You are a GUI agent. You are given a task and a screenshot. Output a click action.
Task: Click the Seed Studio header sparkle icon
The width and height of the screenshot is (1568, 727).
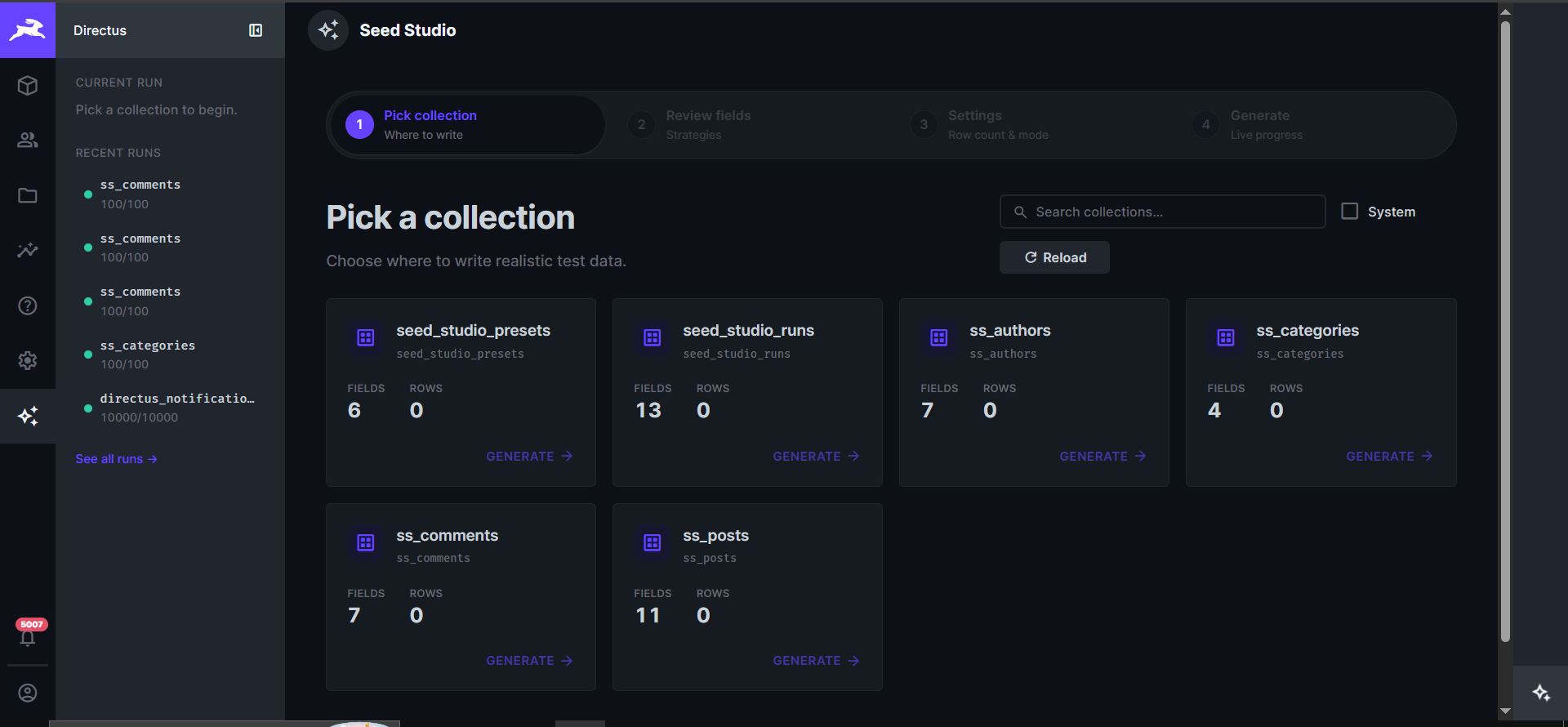(328, 30)
